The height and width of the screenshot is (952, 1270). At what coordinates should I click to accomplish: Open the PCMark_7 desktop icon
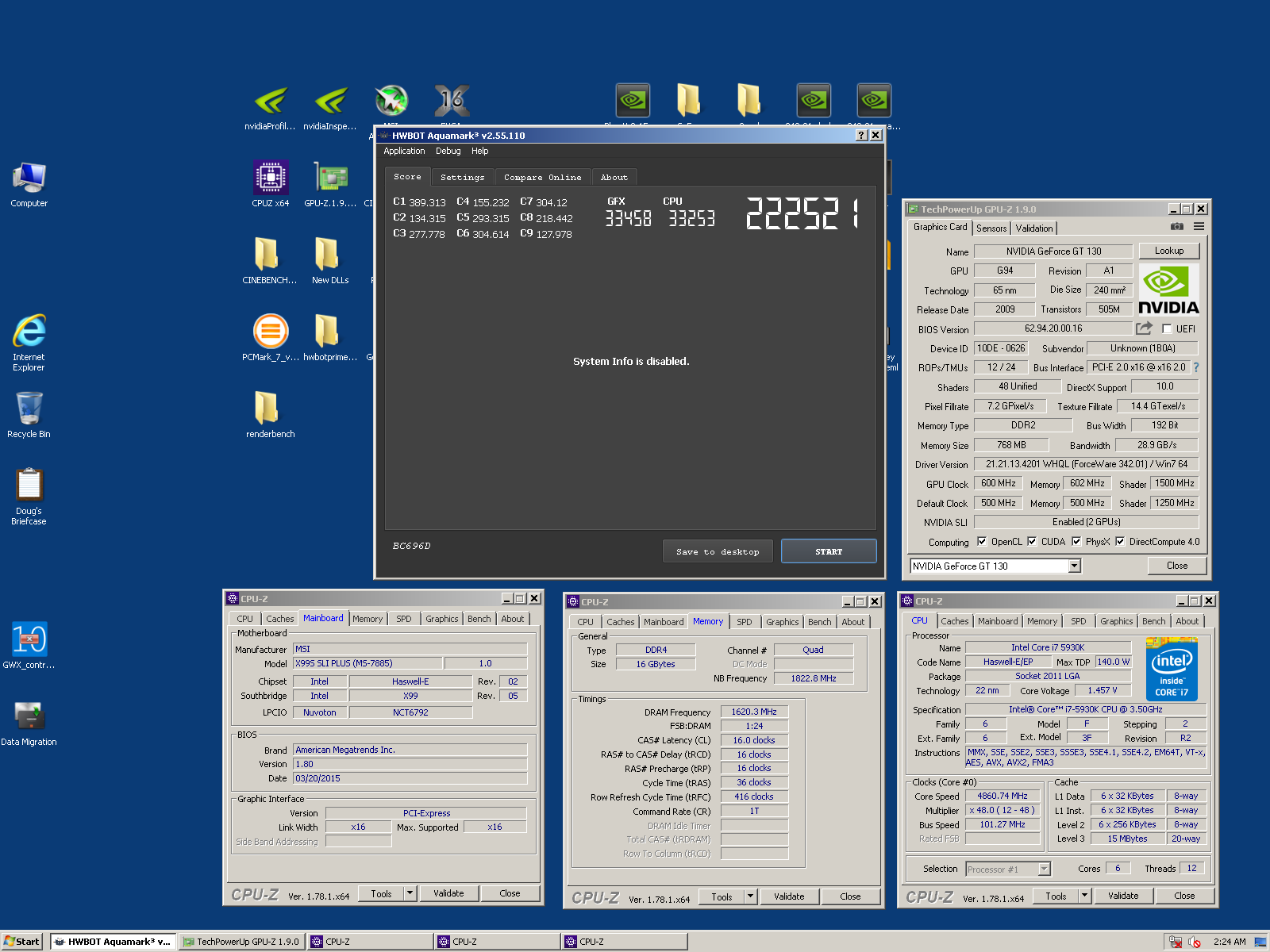(x=271, y=338)
